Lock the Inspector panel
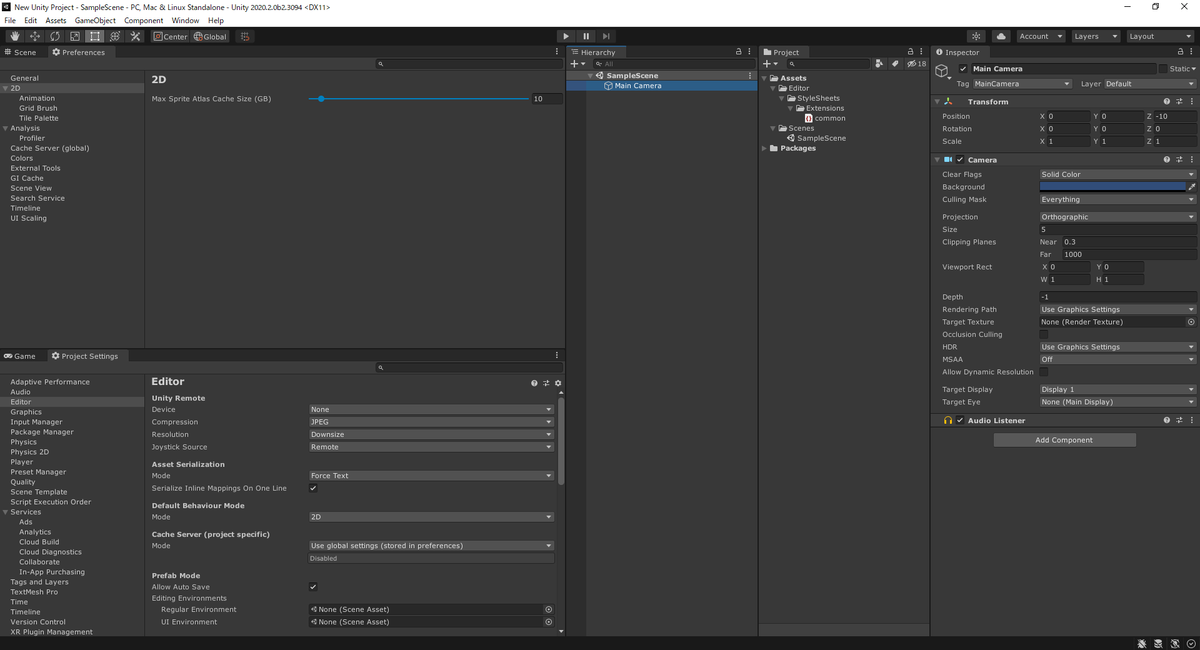Image resolution: width=1200 pixels, height=650 pixels. click(x=1181, y=51)
